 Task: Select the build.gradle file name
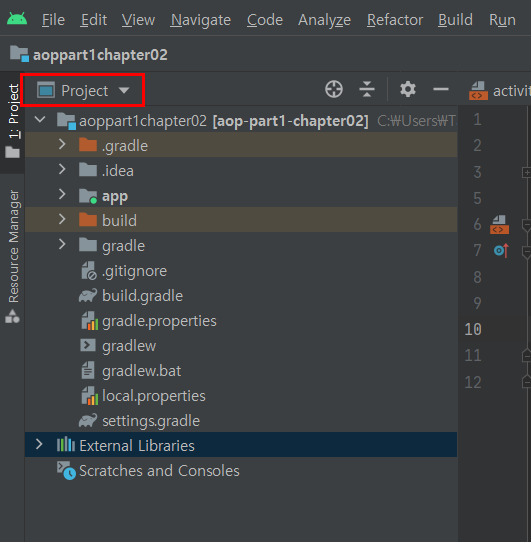point(142,296)
